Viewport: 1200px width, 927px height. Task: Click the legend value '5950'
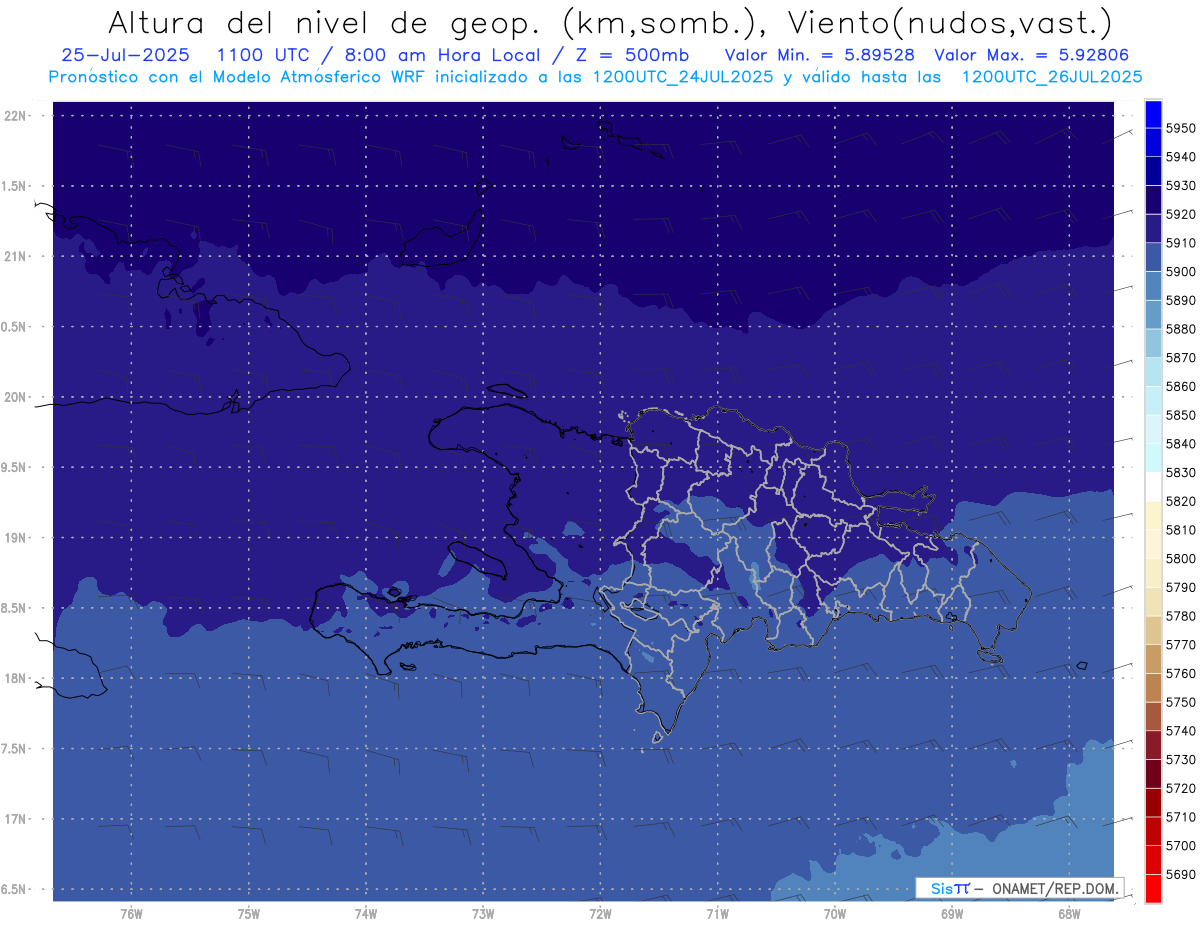click(x=1181, y=129)
